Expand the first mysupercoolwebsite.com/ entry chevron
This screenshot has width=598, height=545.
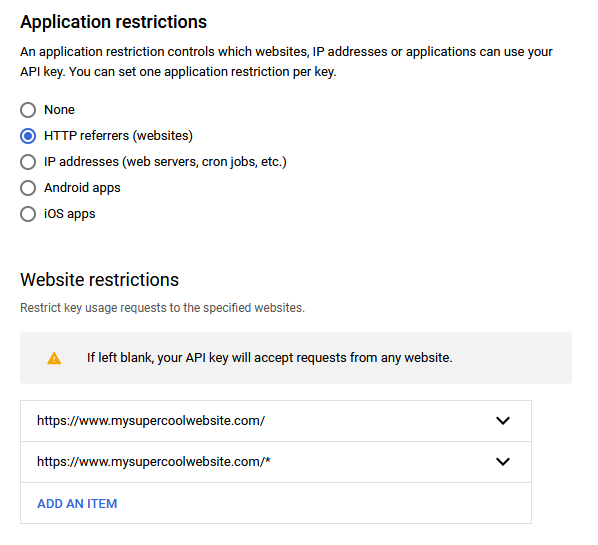click(x=503, y=421)
